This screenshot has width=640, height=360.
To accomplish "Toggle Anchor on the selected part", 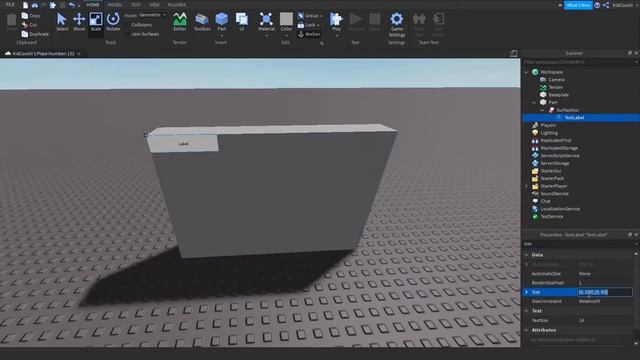I will pyautogui.click(x=309, y=34).
